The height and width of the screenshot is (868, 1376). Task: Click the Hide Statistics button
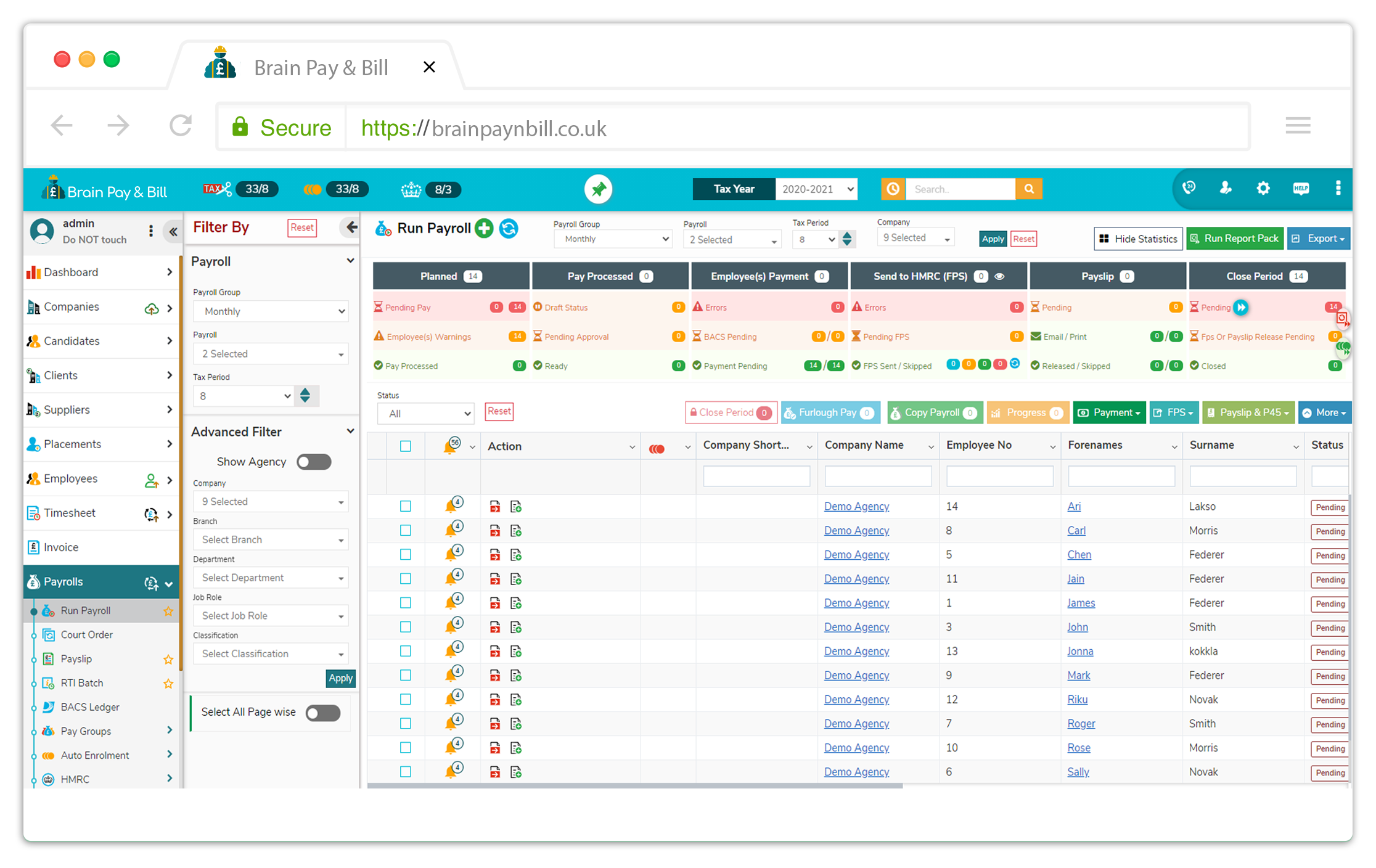point(1138,239)
